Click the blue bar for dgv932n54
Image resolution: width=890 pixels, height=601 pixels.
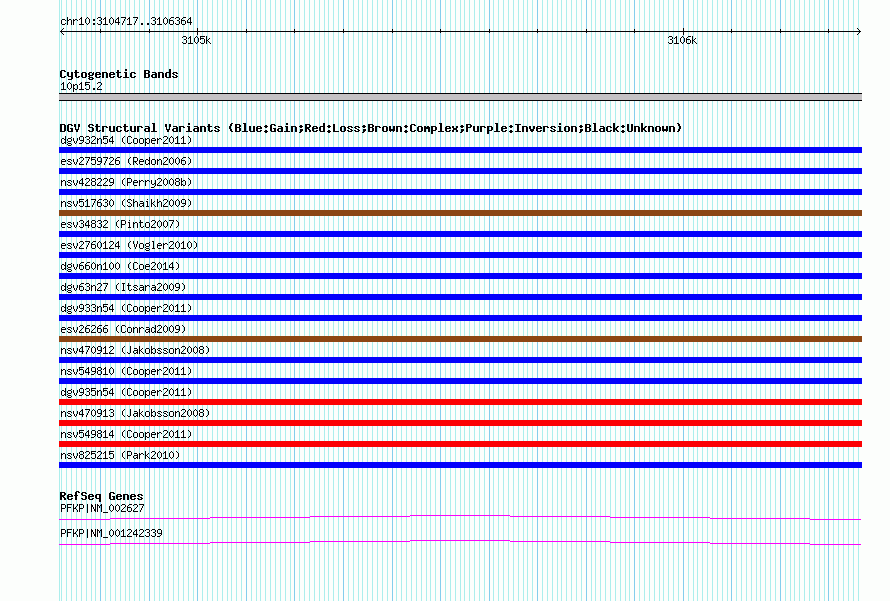click(x=460, y=150)
